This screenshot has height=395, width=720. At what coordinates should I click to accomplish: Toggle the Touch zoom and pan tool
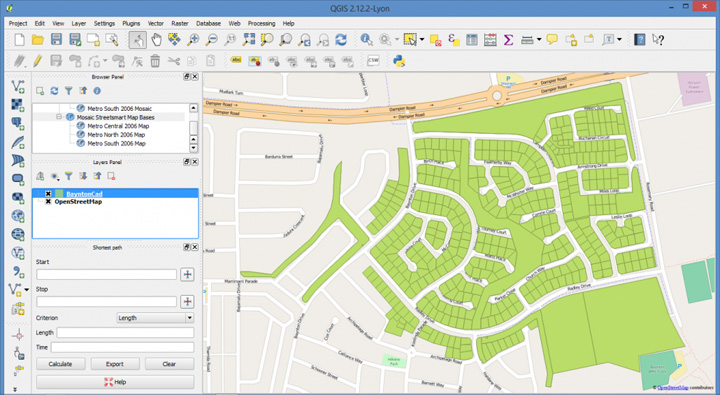(x=137, y=40)
